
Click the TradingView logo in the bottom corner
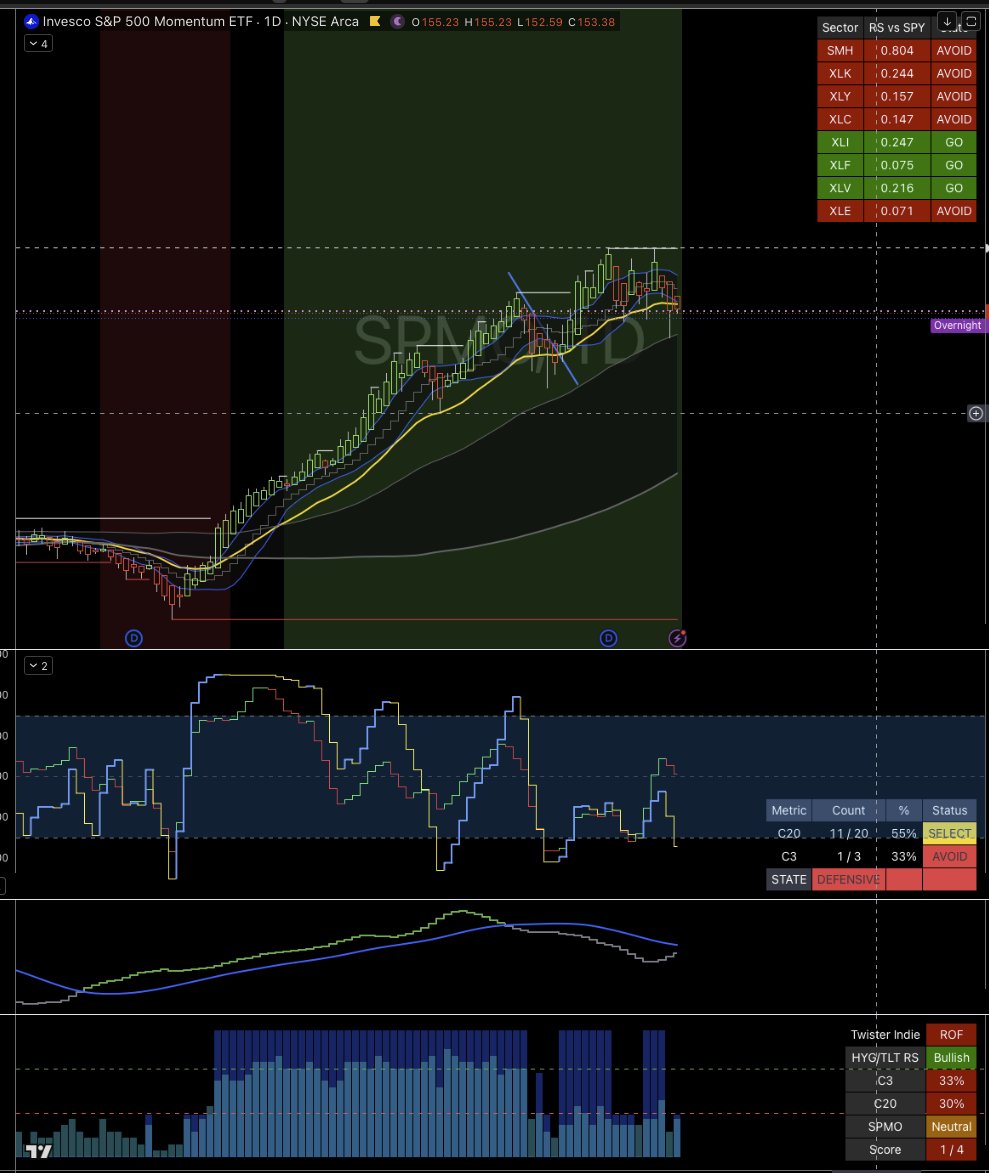tap(39, 1152)
